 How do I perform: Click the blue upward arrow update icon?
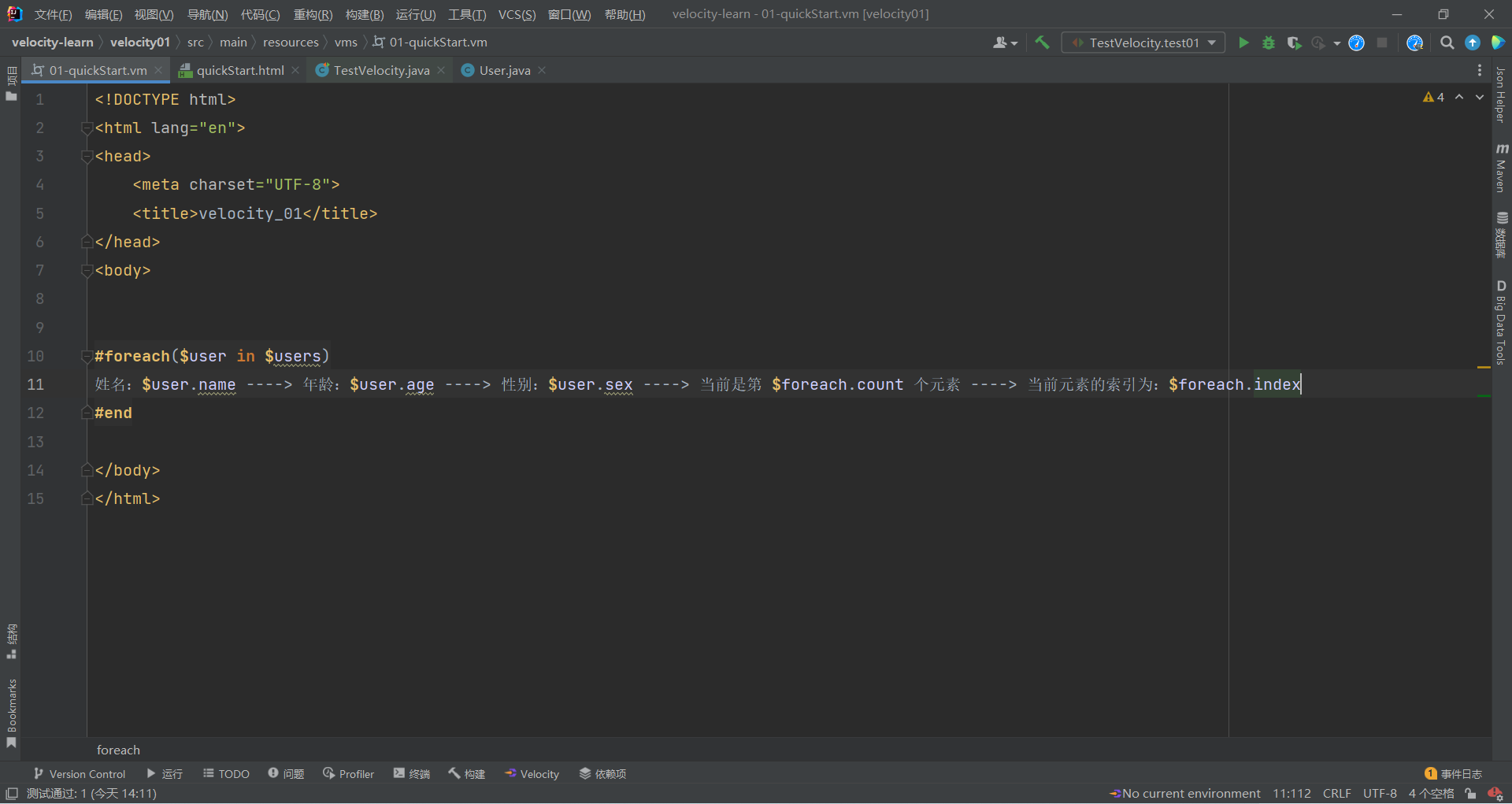pos(1472,43)
